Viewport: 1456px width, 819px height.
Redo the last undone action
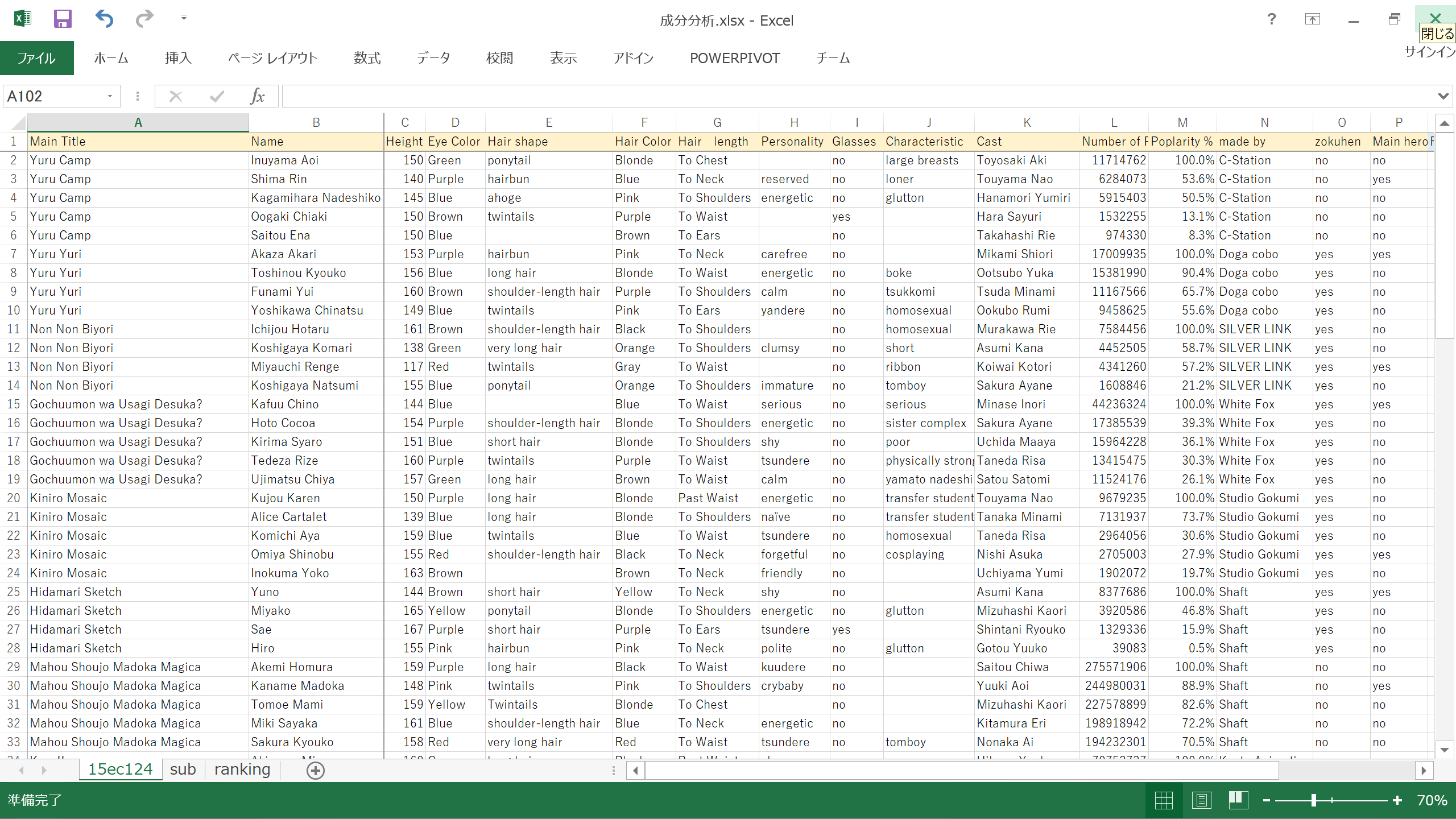coord(144,19)
